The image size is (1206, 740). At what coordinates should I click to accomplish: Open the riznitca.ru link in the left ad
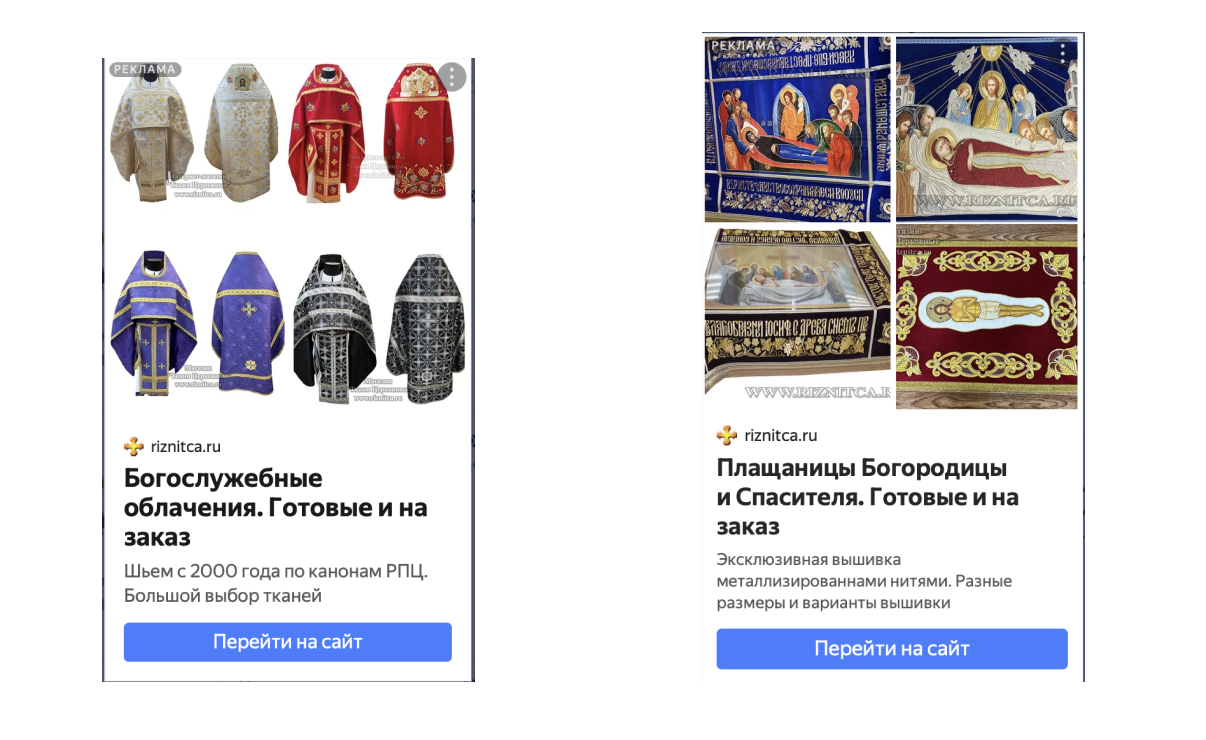point(186,447)
